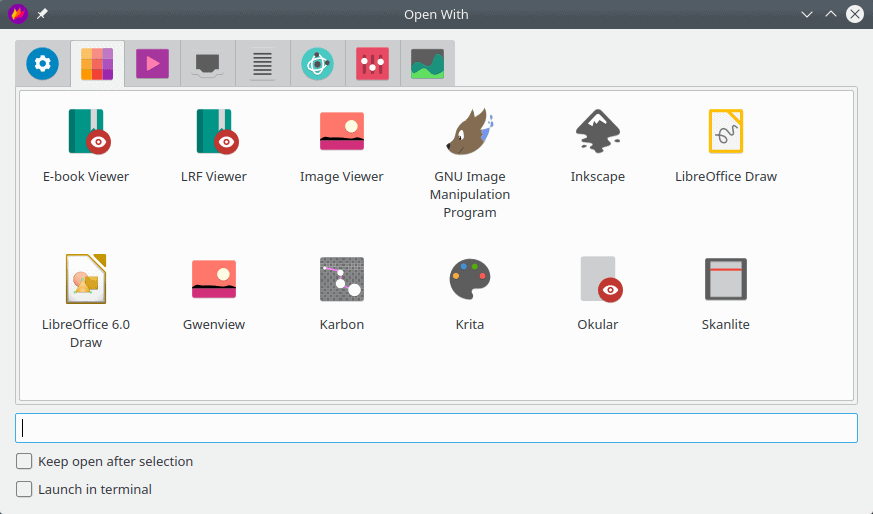Tick the Launch in terminal checkbox
The image size is (873, 514).
24,489
